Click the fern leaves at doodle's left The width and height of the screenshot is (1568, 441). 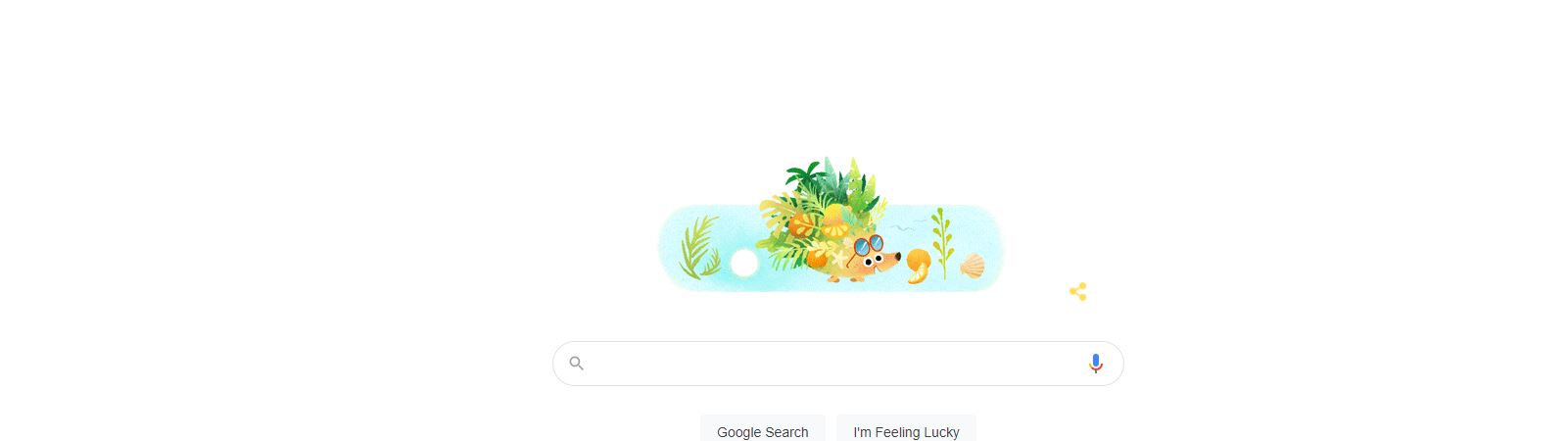coord(699,248)
